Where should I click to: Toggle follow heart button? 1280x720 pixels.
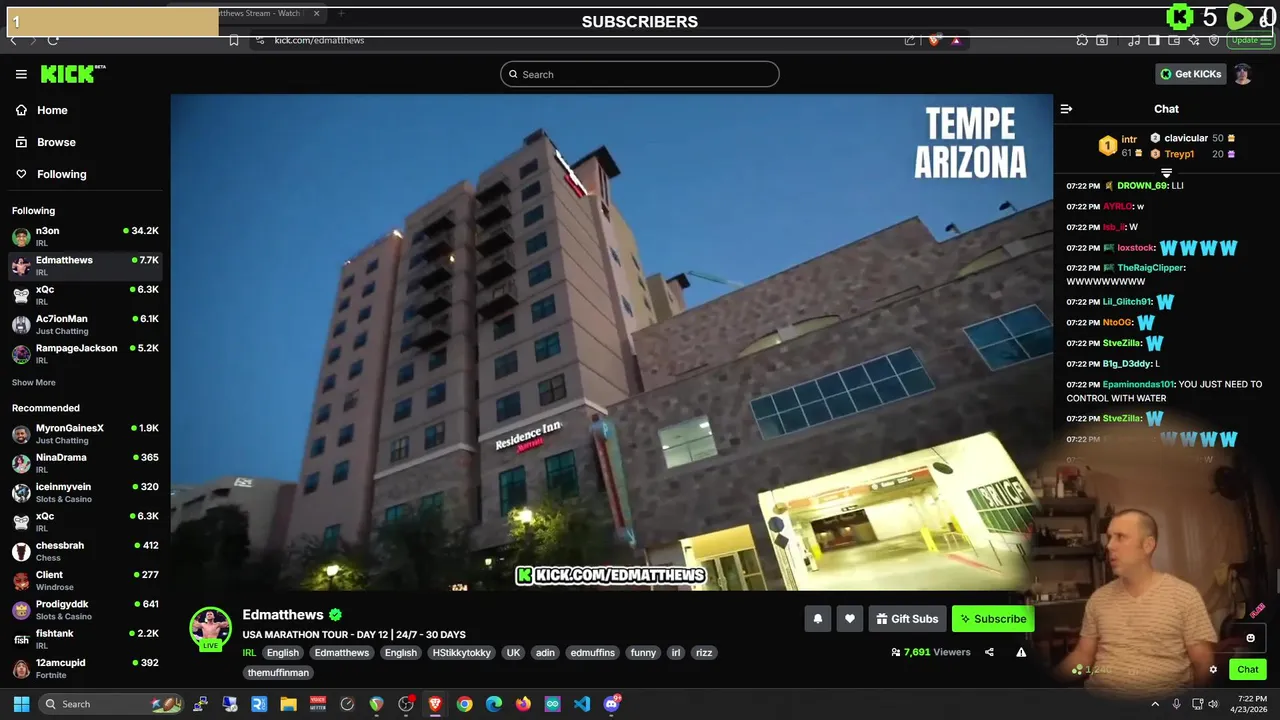(x=849, y=619)
